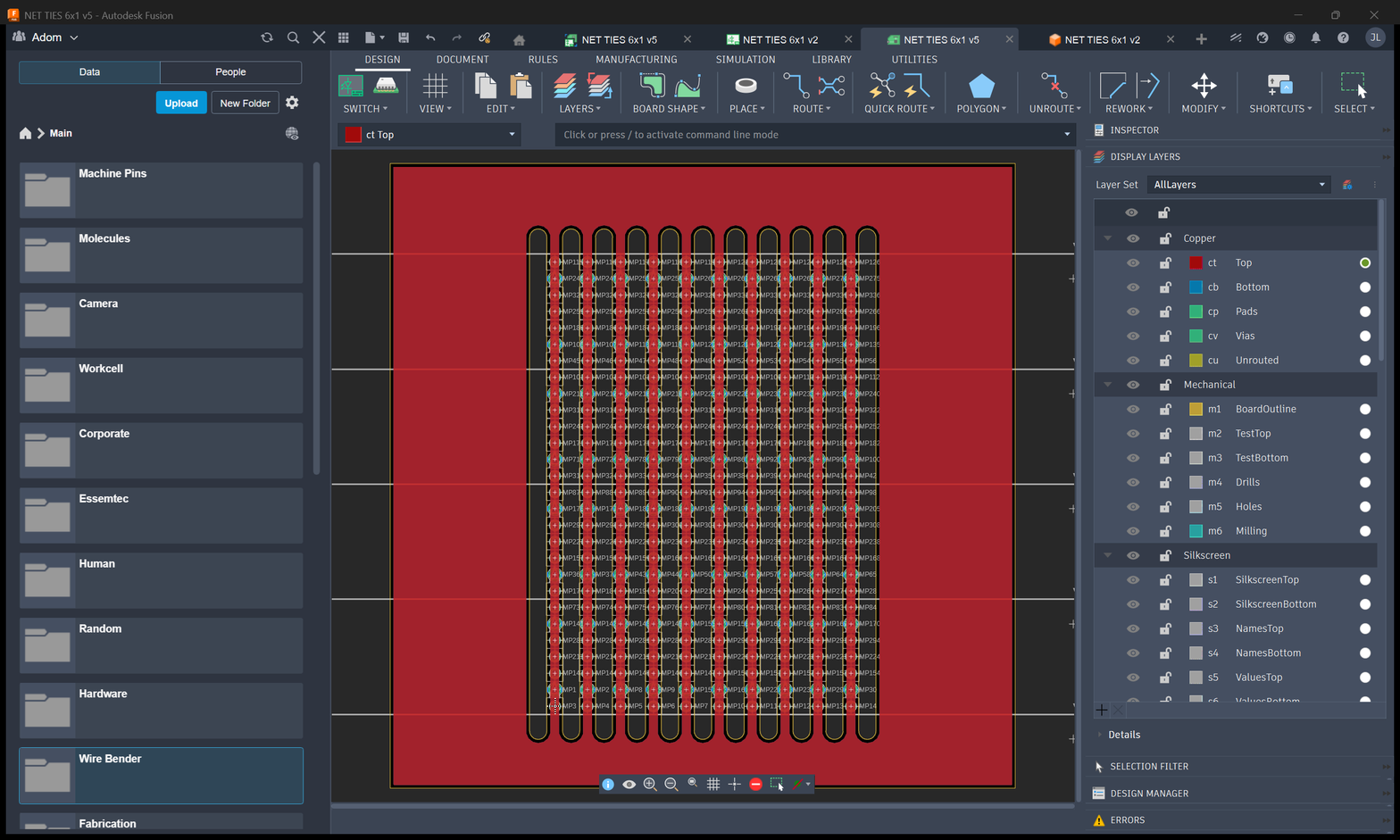The width and height of the screenshot is (1400, 840).
Task: Click the New Folder button
Action: coord(245,103)
